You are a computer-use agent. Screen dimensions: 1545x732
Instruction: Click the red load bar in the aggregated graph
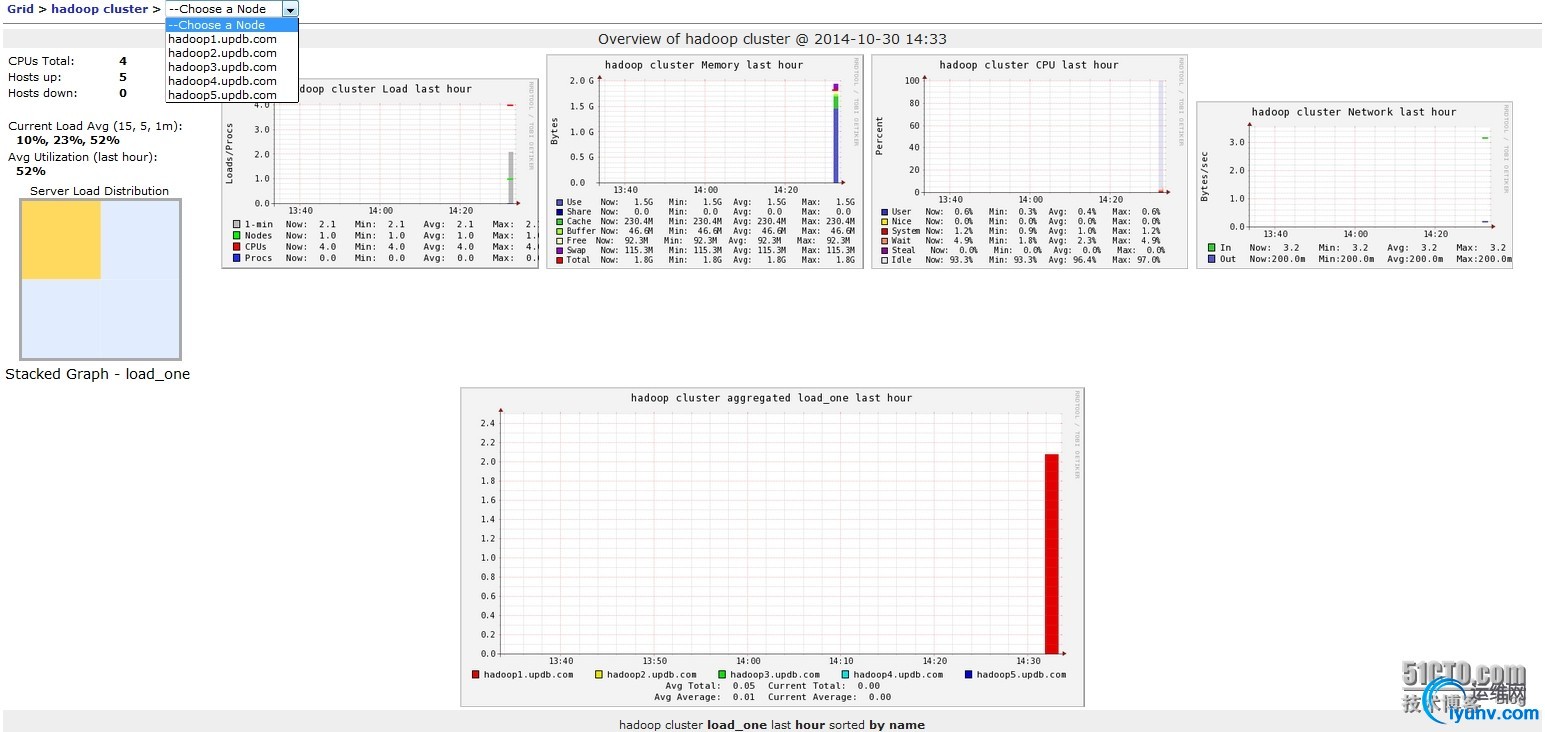click(1051, 554)
